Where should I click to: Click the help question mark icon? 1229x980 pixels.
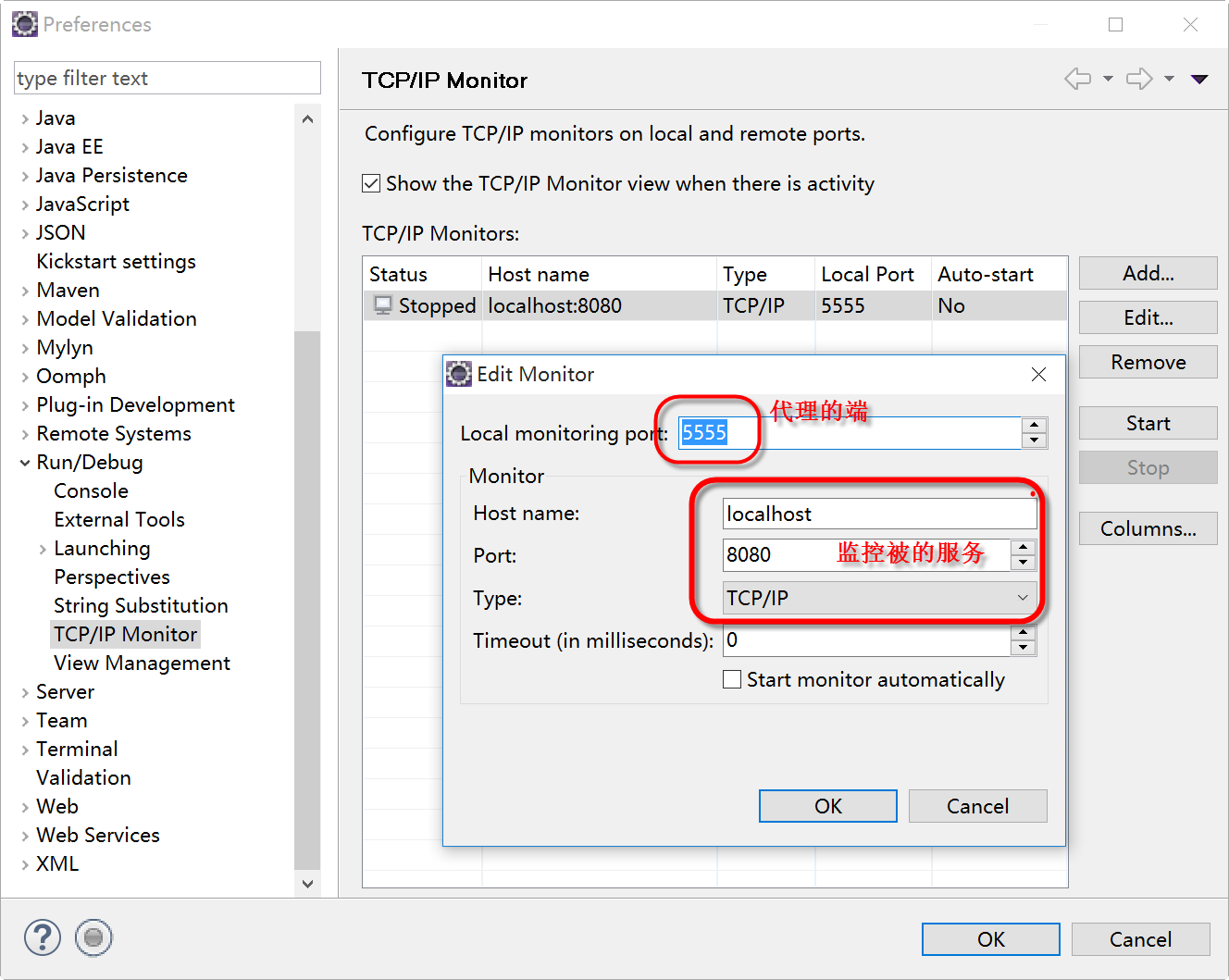pos(42,937)
